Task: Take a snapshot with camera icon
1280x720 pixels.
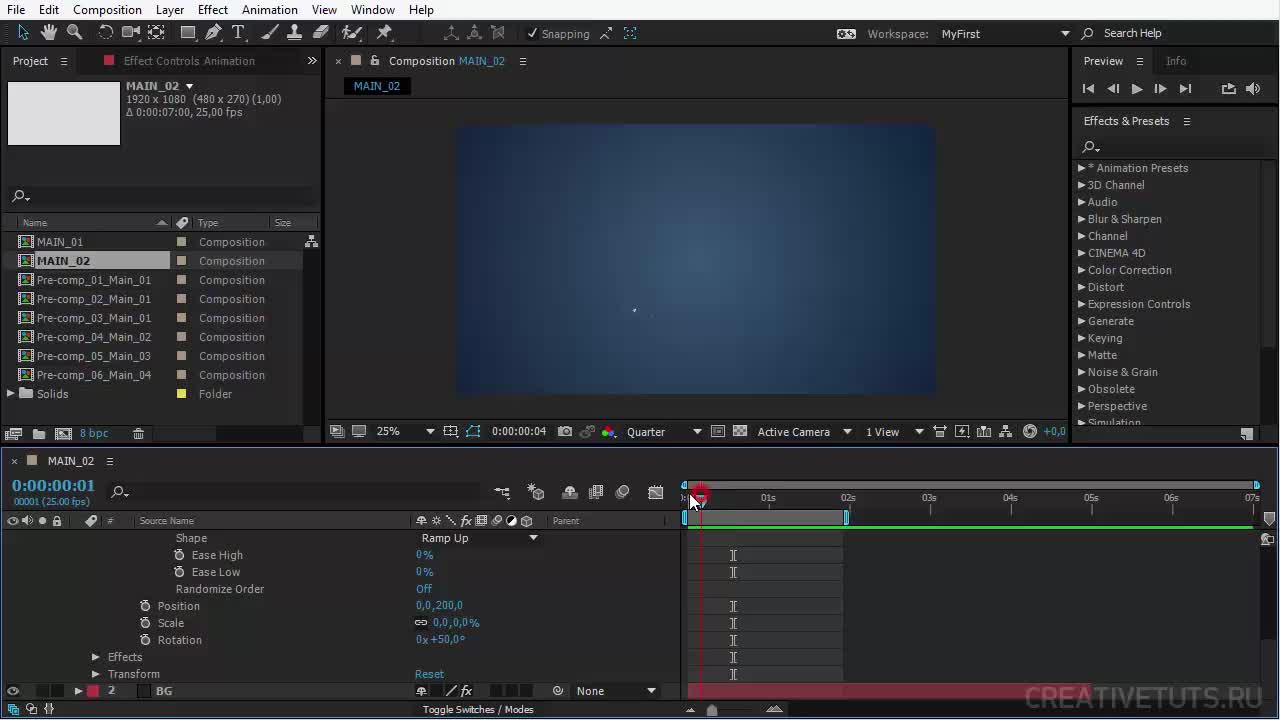Action: coord(565,432)
